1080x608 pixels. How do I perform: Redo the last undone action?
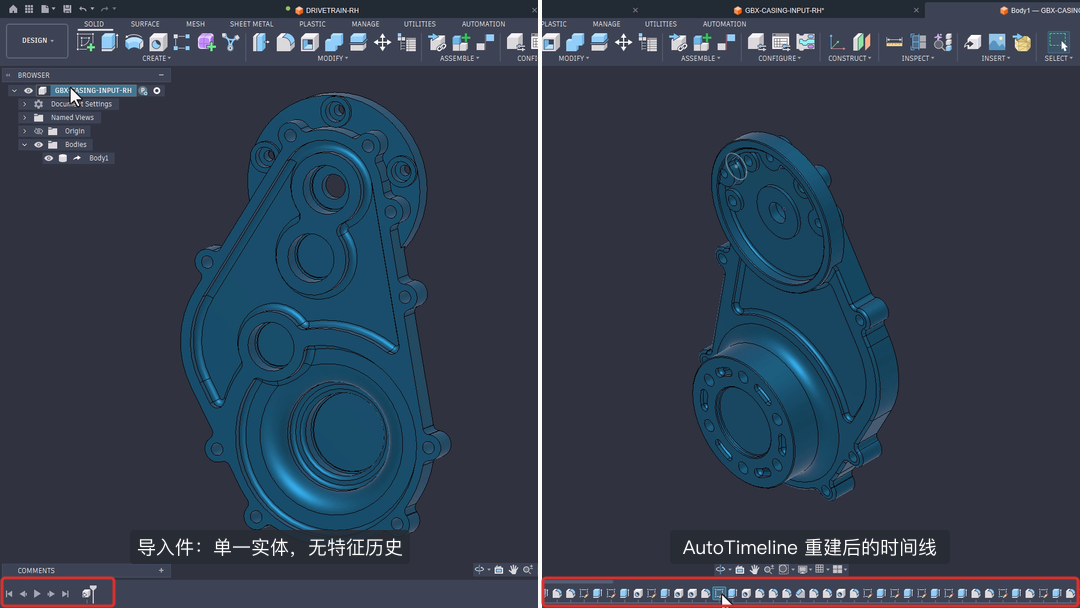coord(105,9)
